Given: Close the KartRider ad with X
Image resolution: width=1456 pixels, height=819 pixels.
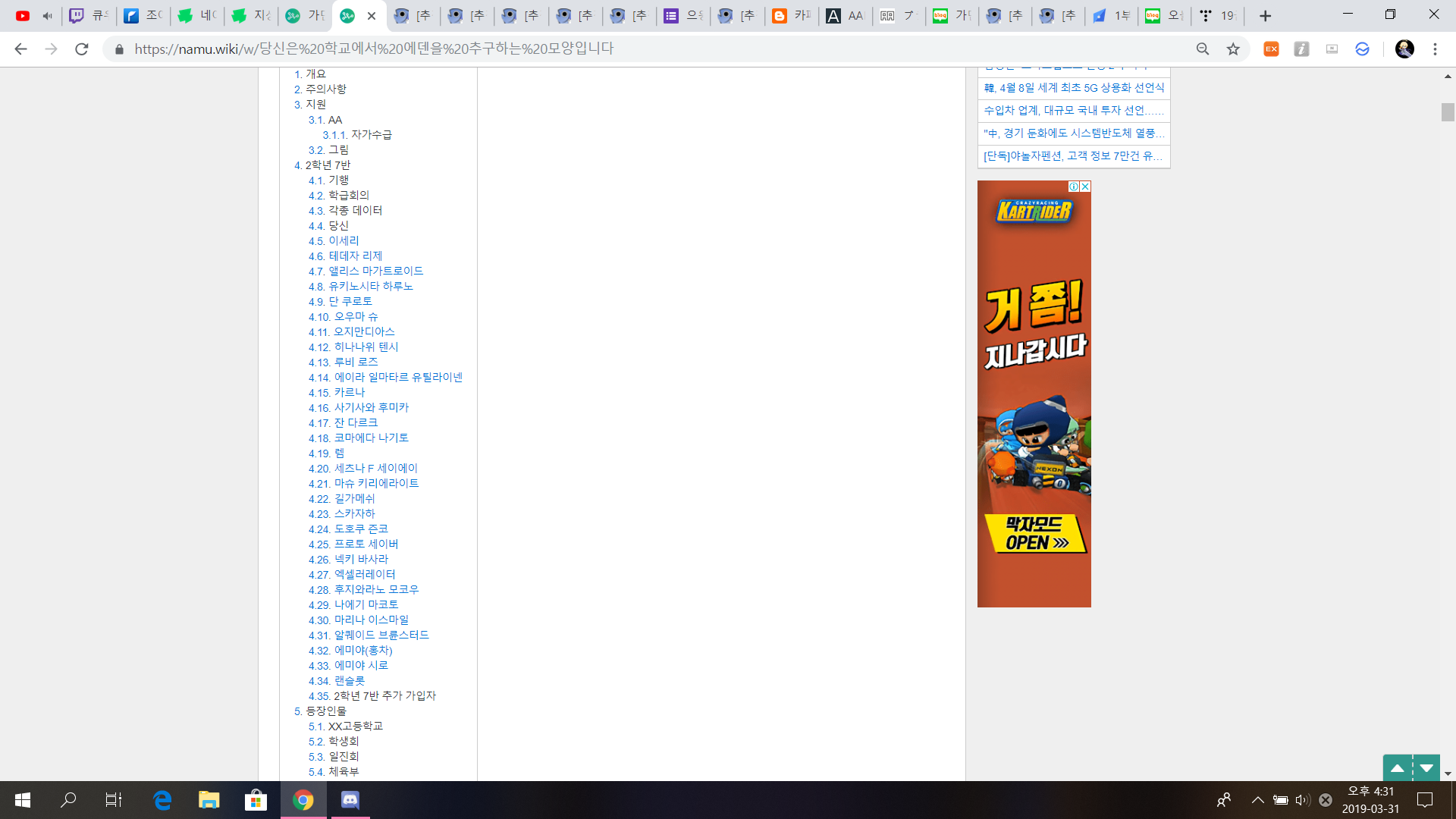Looking at the screenshot, I should point(1085,187).
